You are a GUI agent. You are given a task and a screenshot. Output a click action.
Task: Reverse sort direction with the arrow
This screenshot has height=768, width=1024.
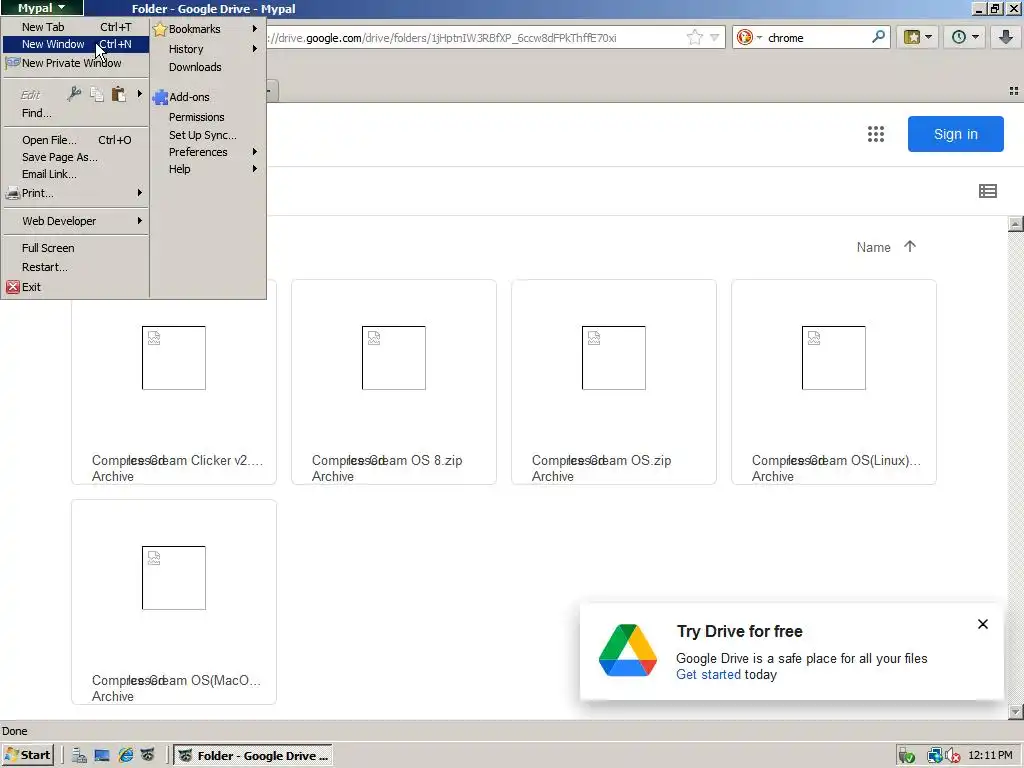[x=910, y=246]
